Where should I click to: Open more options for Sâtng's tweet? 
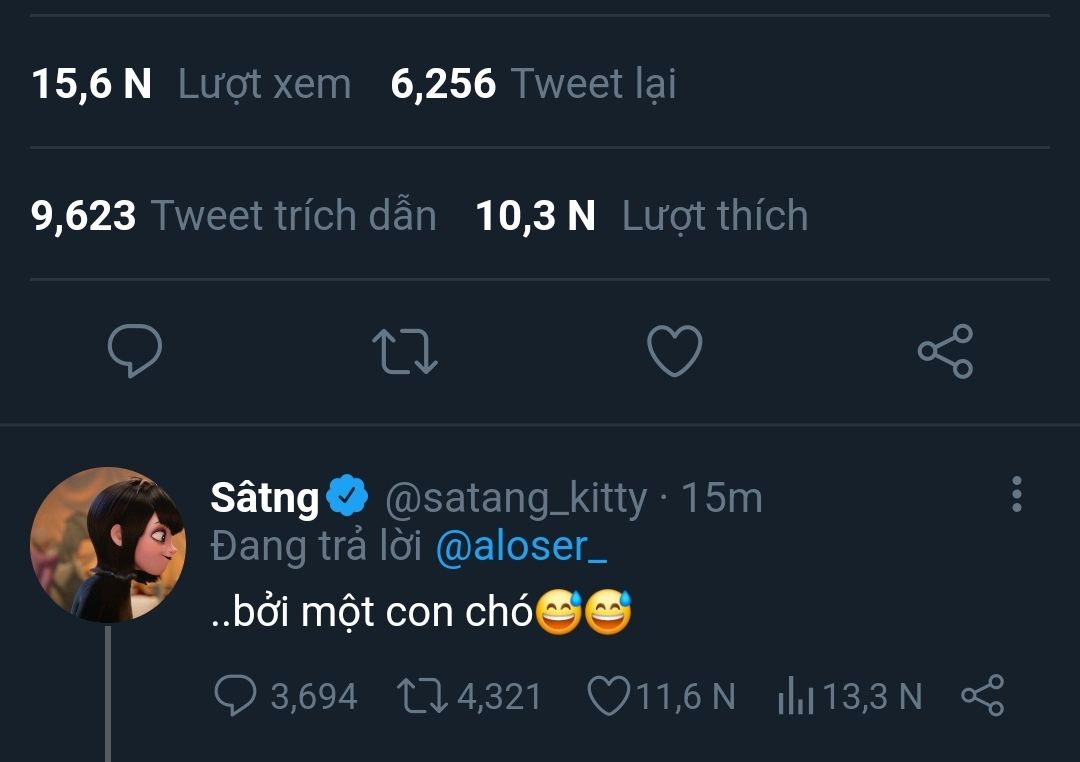coord(1017,494)
